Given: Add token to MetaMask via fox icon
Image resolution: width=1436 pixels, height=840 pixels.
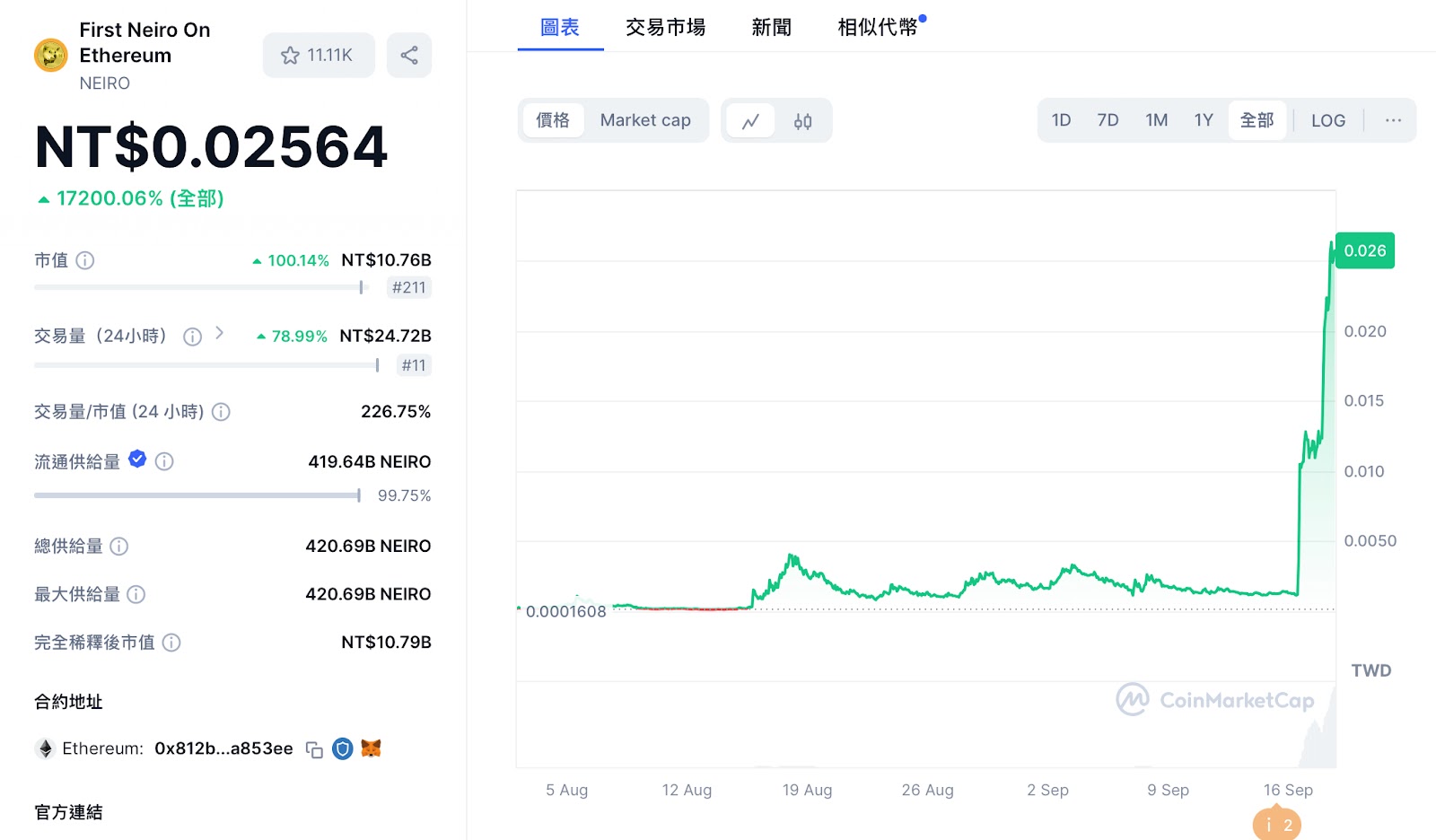Looking at the screenshot, I should 371,748.
